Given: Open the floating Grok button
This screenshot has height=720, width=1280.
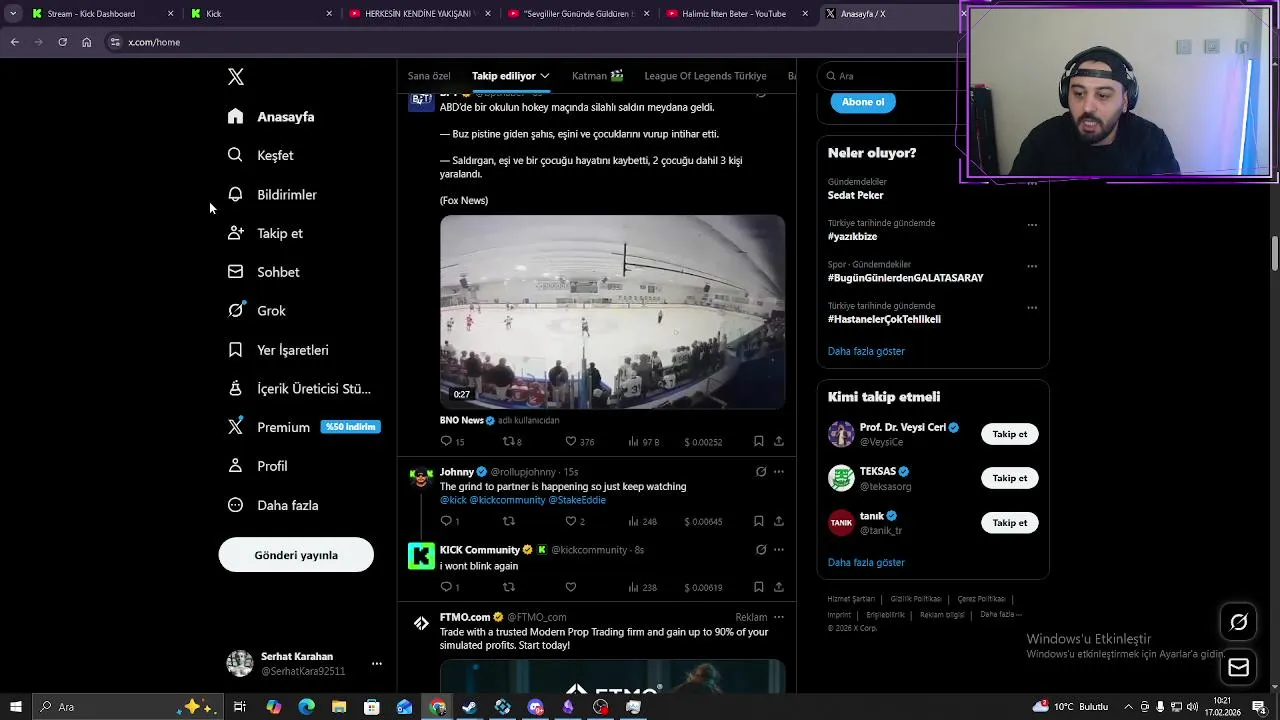Looking at the screenshot, I should [x=1238, y=622].
